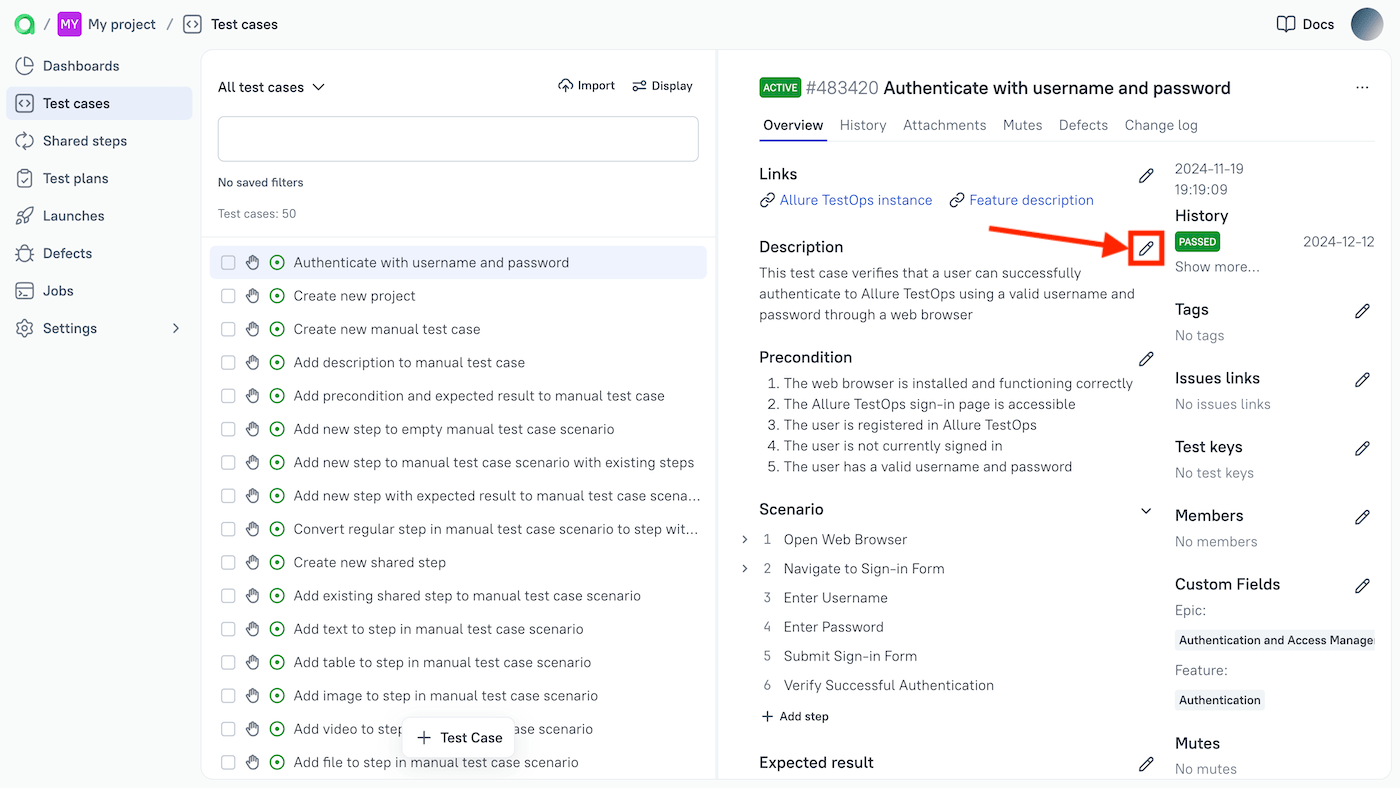The image size is (1400, 788).
Task: Switch to the History tab
Action: coord(862,125)
